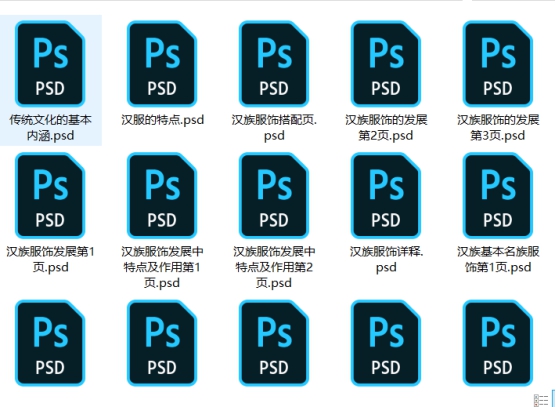Select the unlabeled PSD icon below 汉族服饰发展中特点及作用第1页.psd
This screenshot has height=407, width=556.
[x=162, y=343]
